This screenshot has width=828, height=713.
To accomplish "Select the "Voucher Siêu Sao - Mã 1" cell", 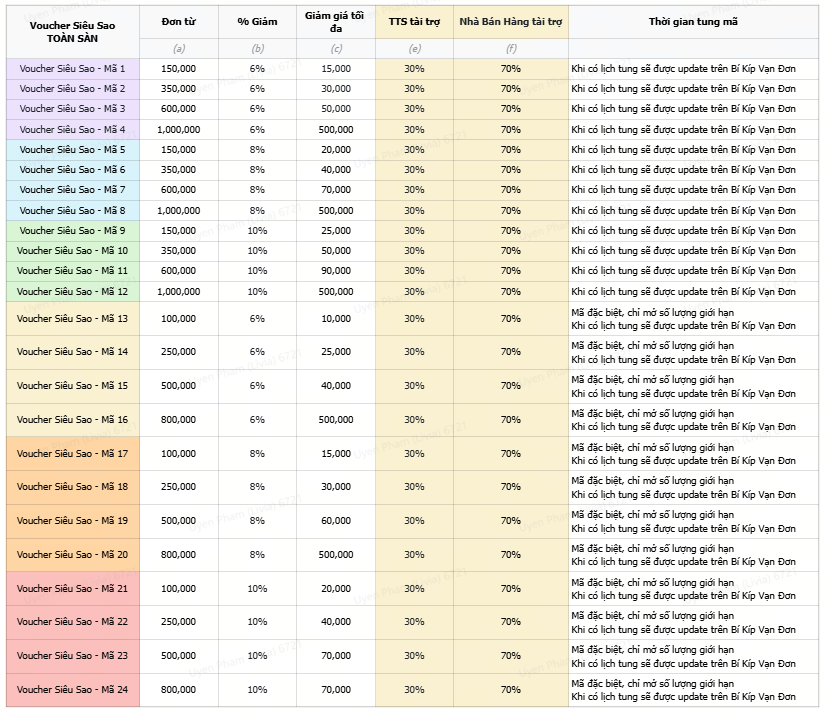I will pos(72,68).
